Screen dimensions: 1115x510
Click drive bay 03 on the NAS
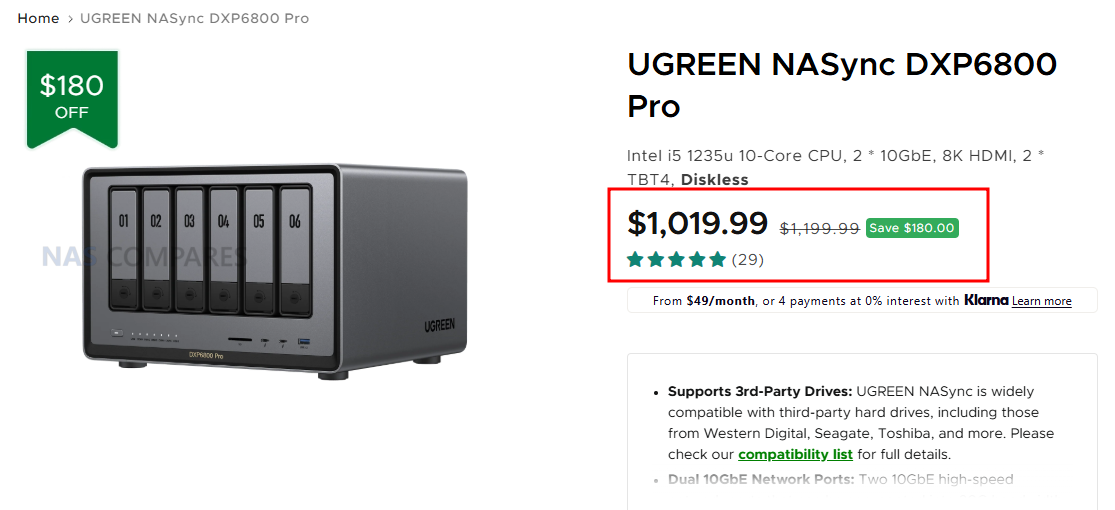point(191,247)
